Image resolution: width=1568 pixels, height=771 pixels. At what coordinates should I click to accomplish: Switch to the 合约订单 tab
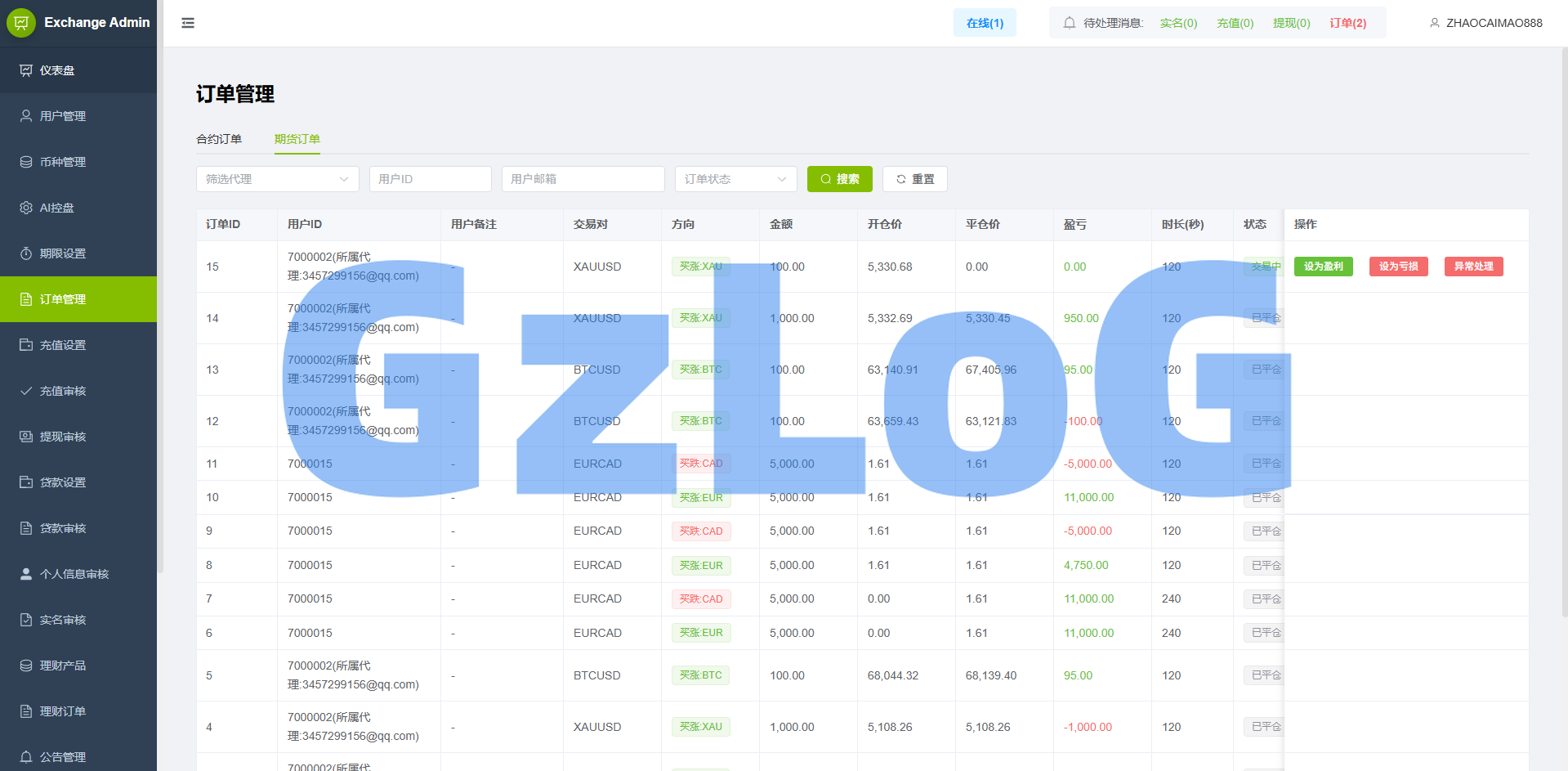219,139
